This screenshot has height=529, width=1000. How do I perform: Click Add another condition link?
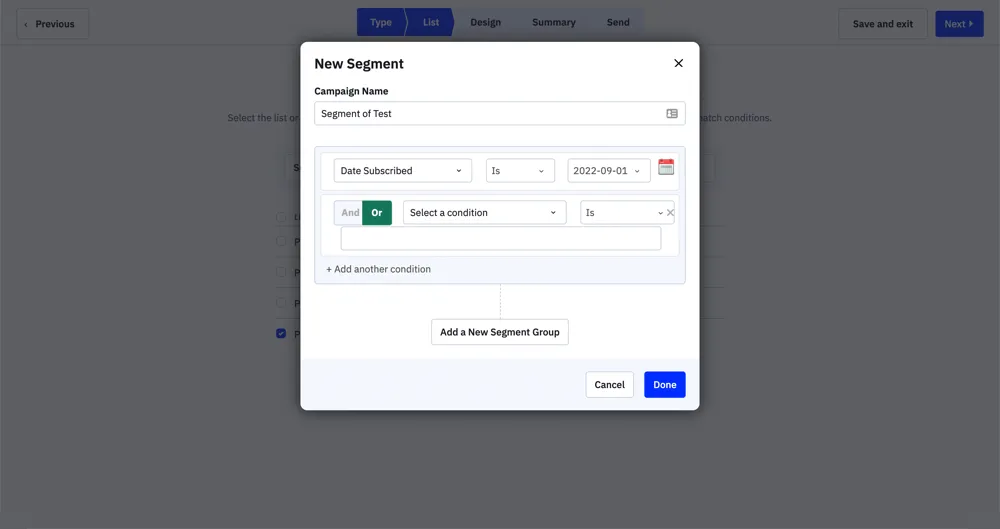coord(379,269)
